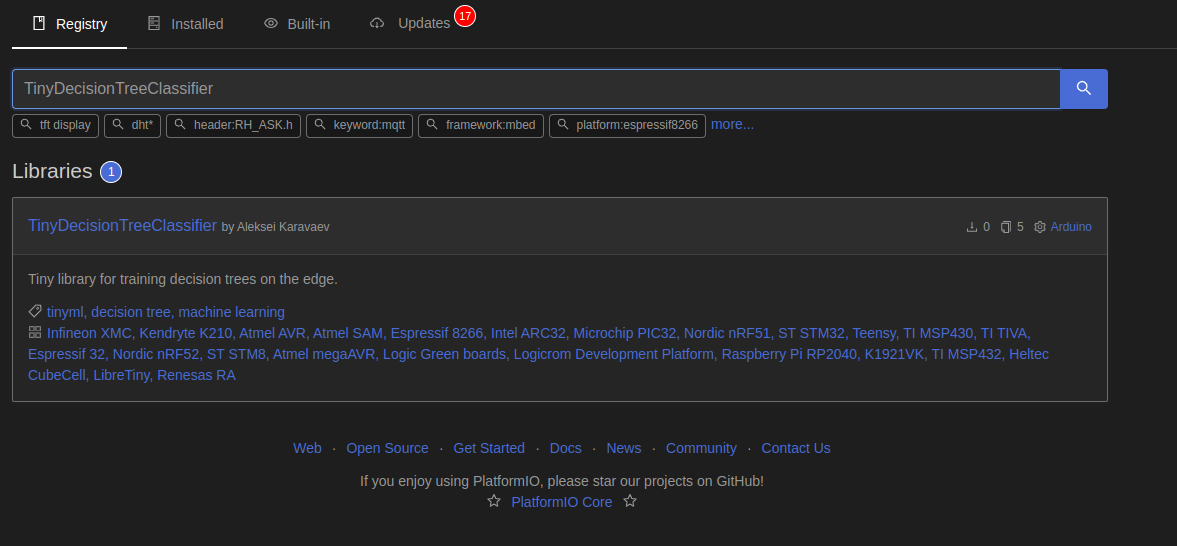Open the TI MSP430 platform link
The height and width of the screenshot is (546, 1177).
[x=938, y=333]
